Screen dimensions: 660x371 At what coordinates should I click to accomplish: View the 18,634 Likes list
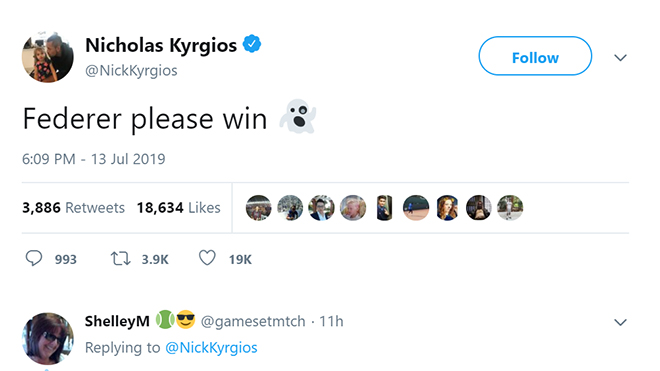tap(178, 208)
